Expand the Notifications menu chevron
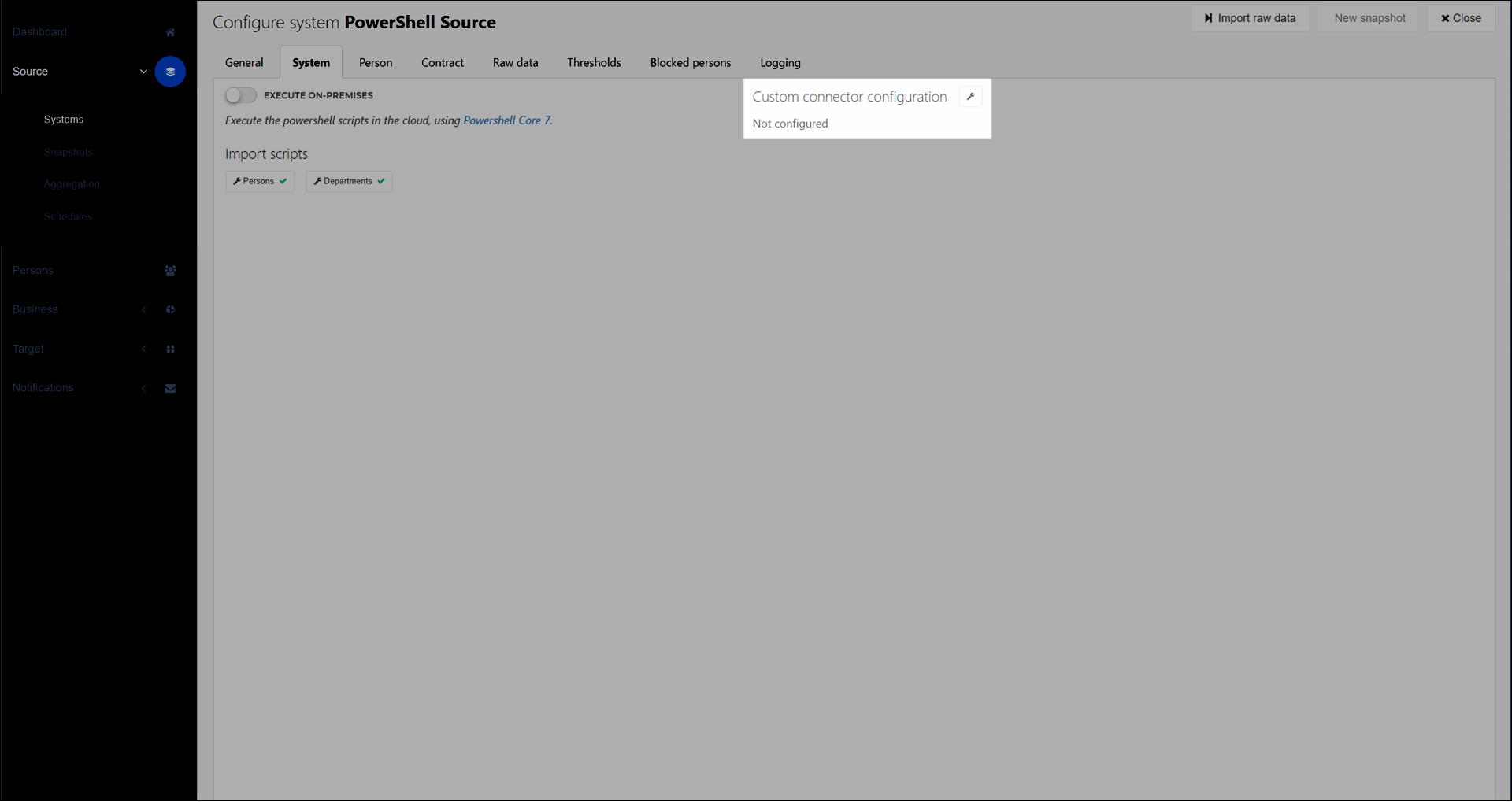Screen dimensions: 1512x802 [x=144, y=389]
